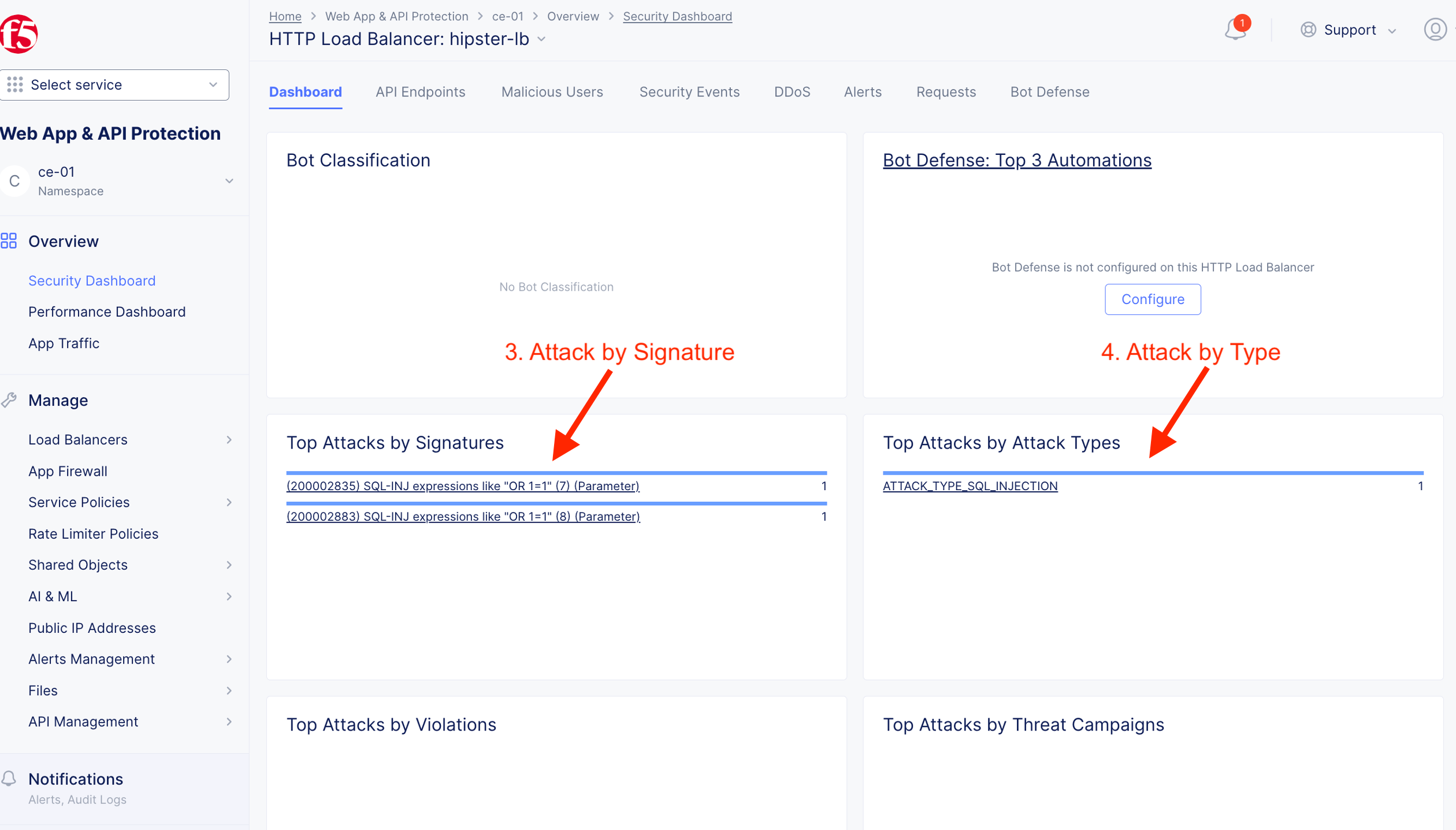
Task: Switch to the Bot Defense tab
Action: 1049,92
